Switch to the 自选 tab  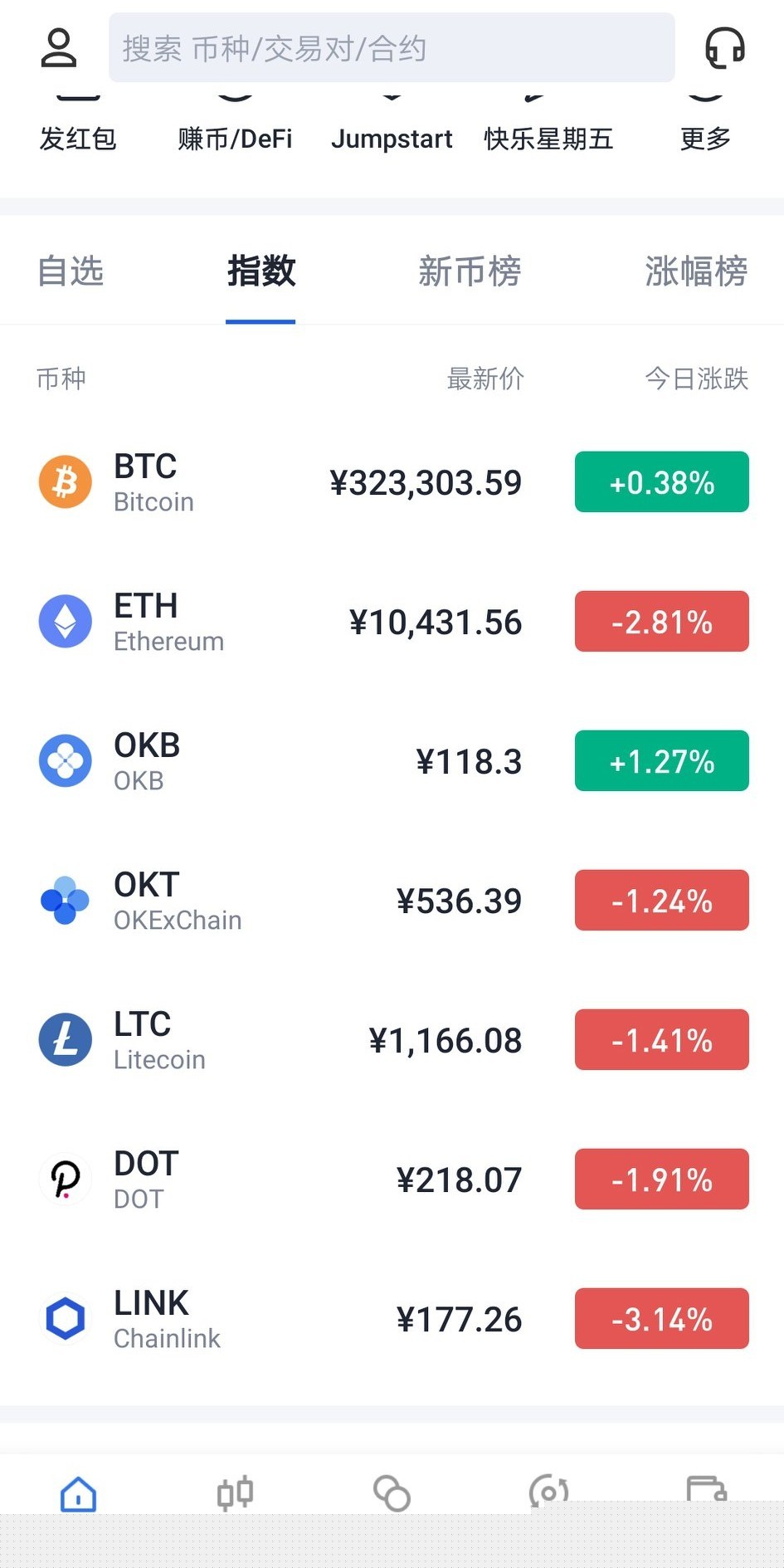pyautogui.click(x=71, y=271)
